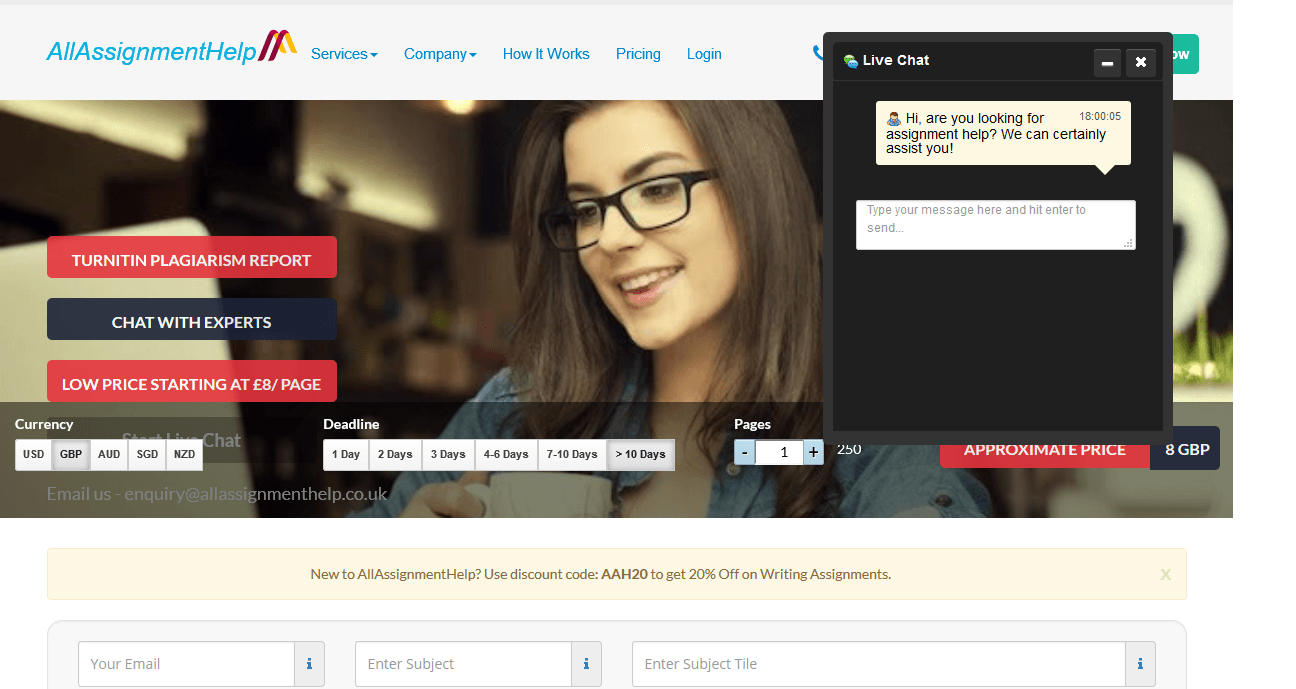Decrease pages with the minus button
This screenshot has width=1296, height=689.
pyautogui.click(x=745, y=453)
